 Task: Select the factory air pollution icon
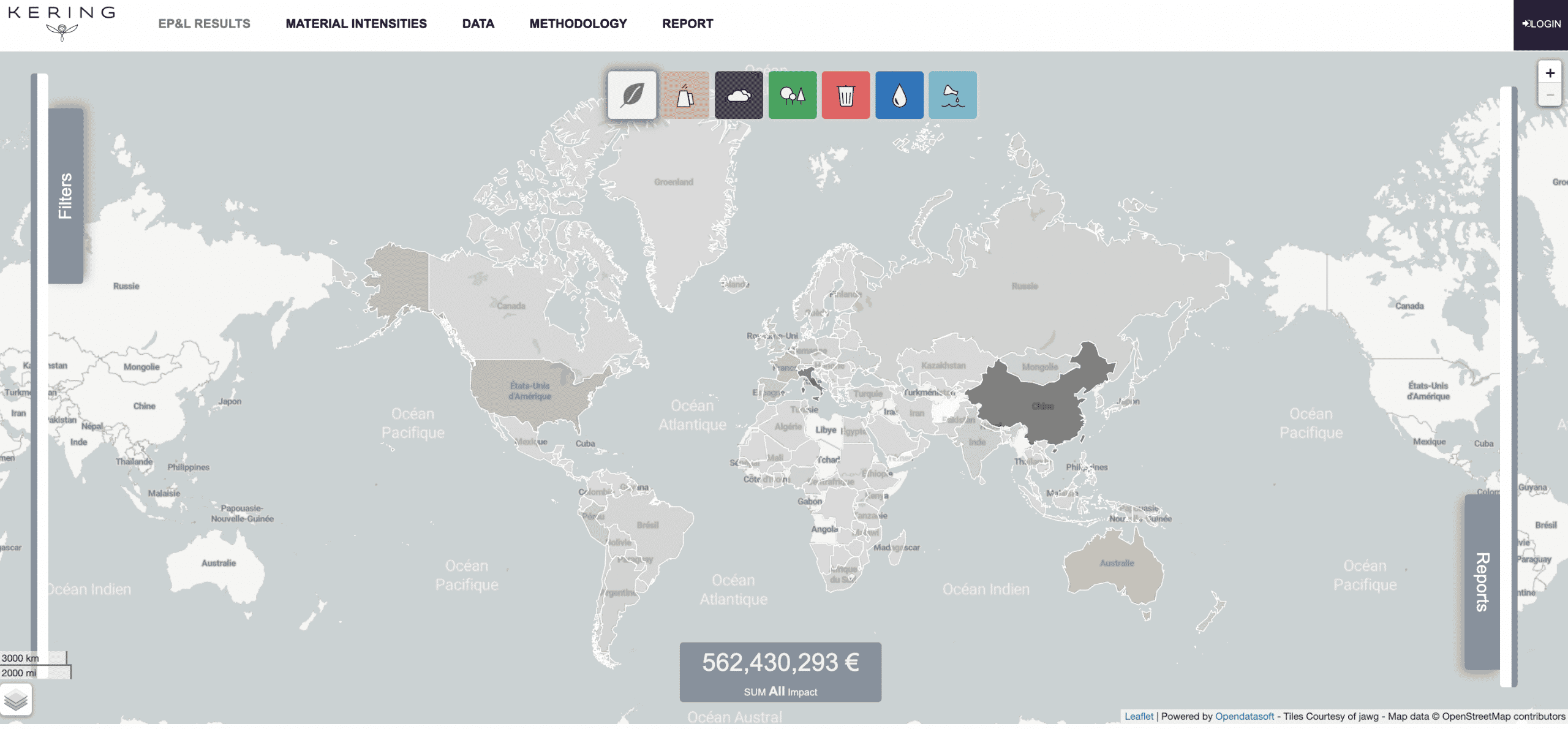pyautogui.click(x=685, y=96)
